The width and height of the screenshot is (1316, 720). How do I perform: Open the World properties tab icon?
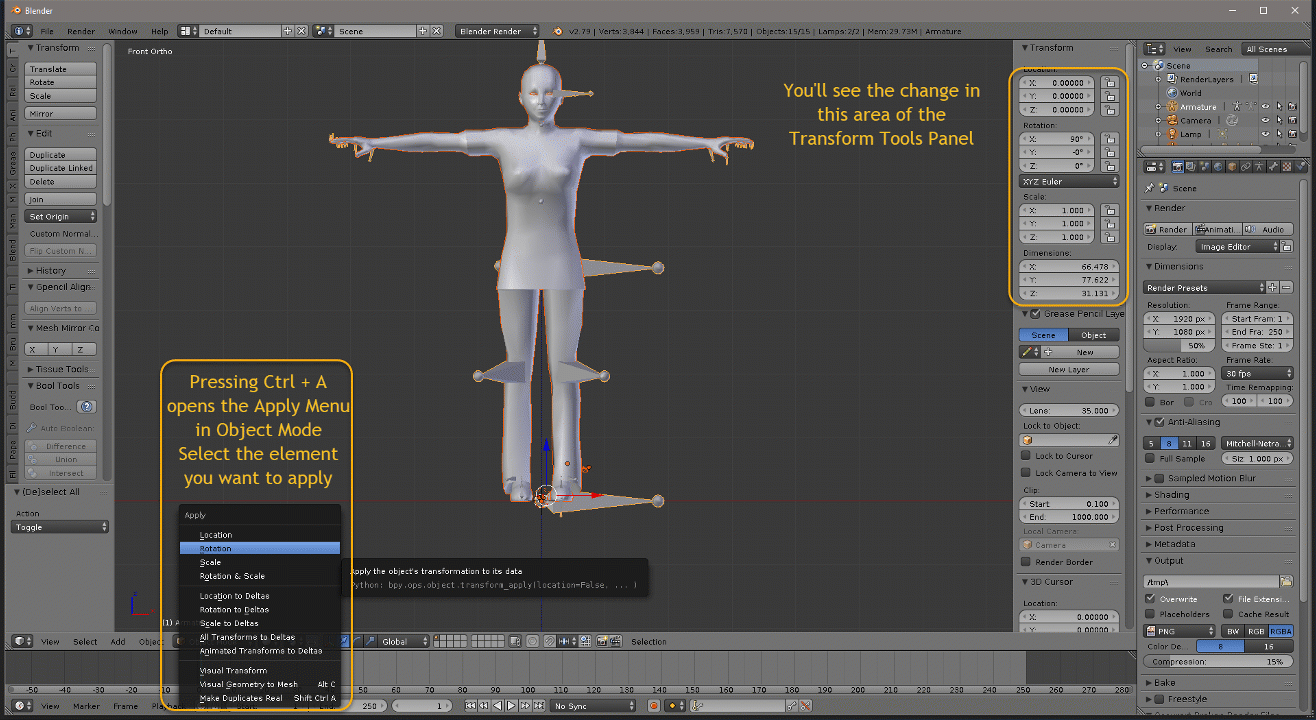pos(1218,167)
